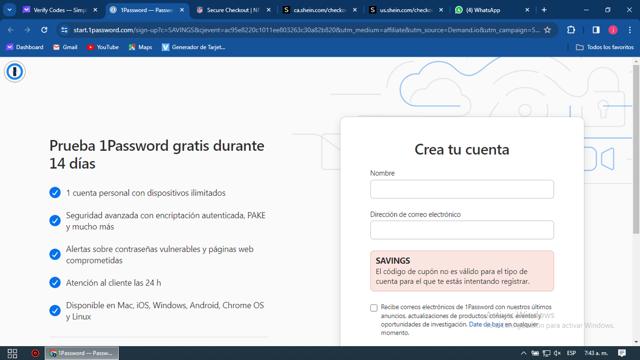
Task: Click the page vertical scrollbar
Action: coord(636,149)
